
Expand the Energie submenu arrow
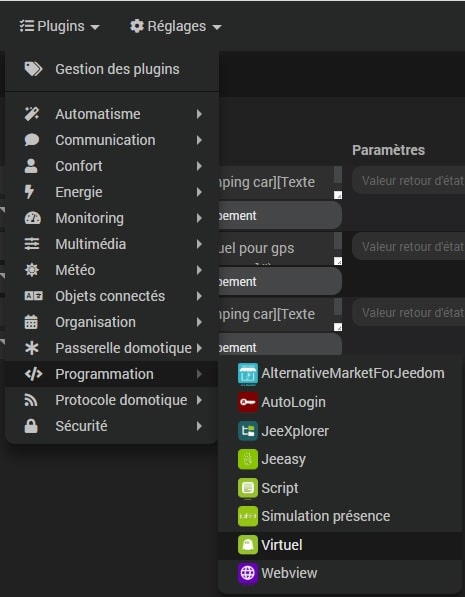pos(199,192)
